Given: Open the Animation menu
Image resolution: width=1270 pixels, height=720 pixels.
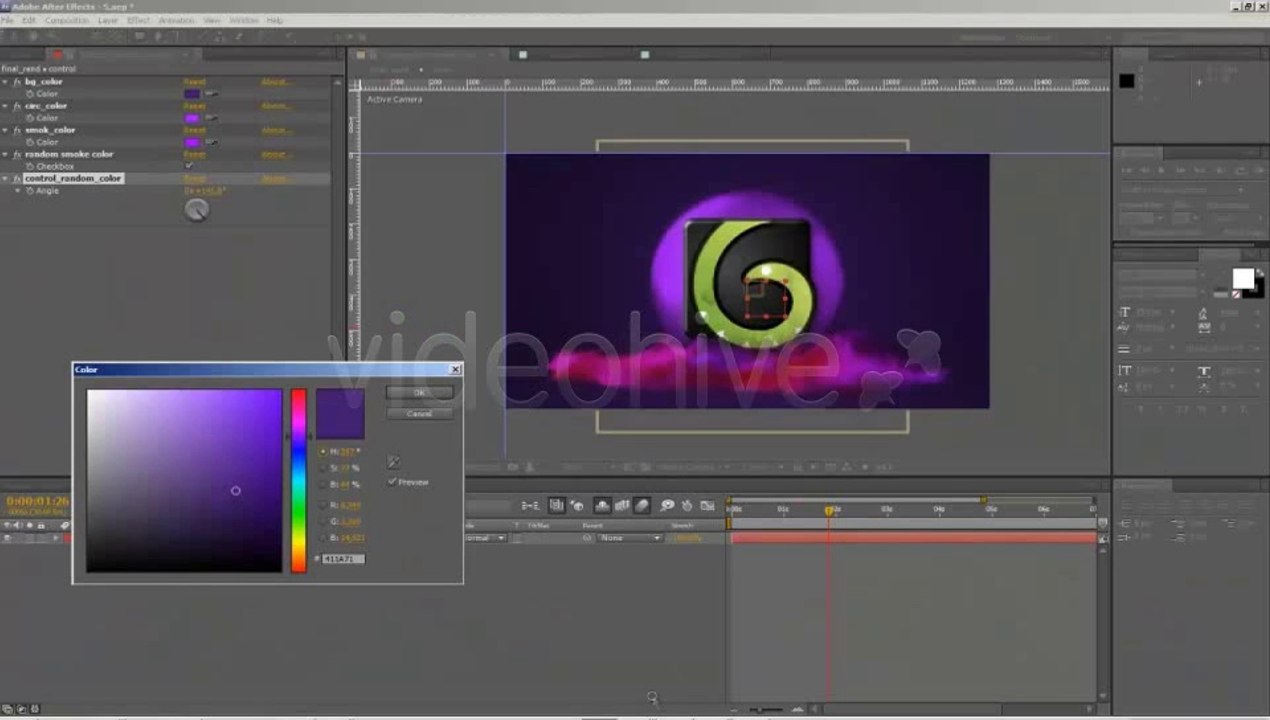Looking at the screenshot, I should point(177,20).
